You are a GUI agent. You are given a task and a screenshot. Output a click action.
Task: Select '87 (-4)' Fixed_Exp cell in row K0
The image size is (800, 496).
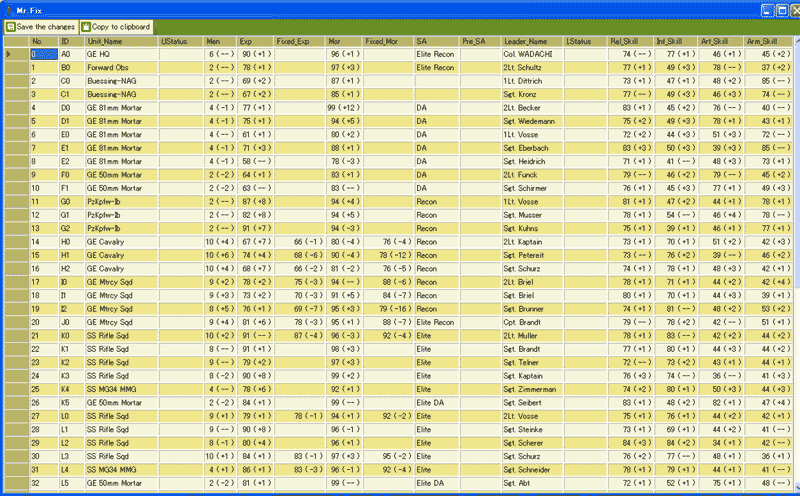point(300,336)
